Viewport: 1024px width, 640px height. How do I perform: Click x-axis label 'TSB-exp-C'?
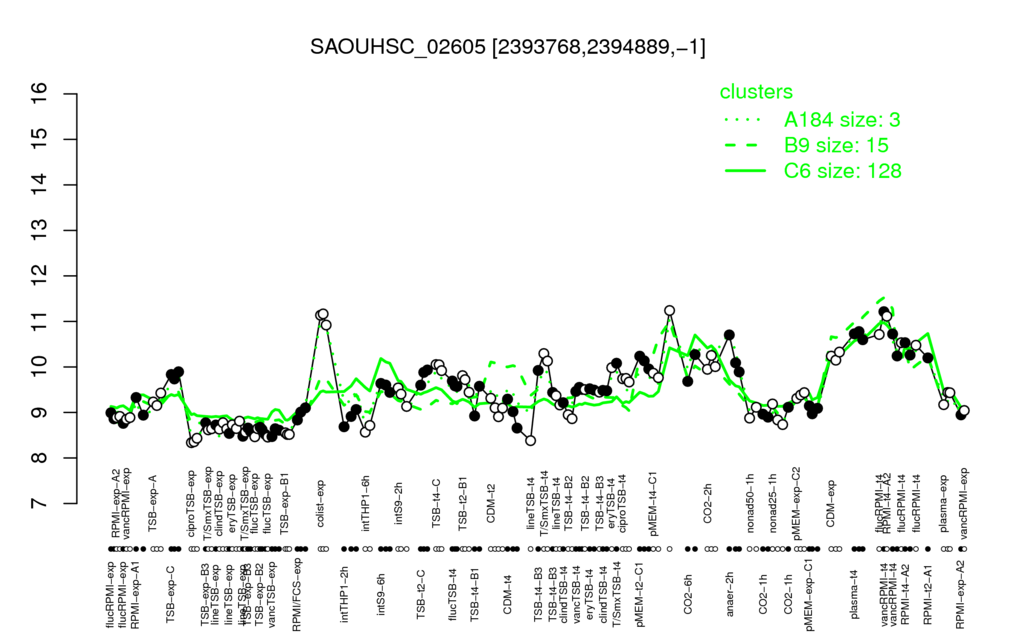tap(170, 594)
